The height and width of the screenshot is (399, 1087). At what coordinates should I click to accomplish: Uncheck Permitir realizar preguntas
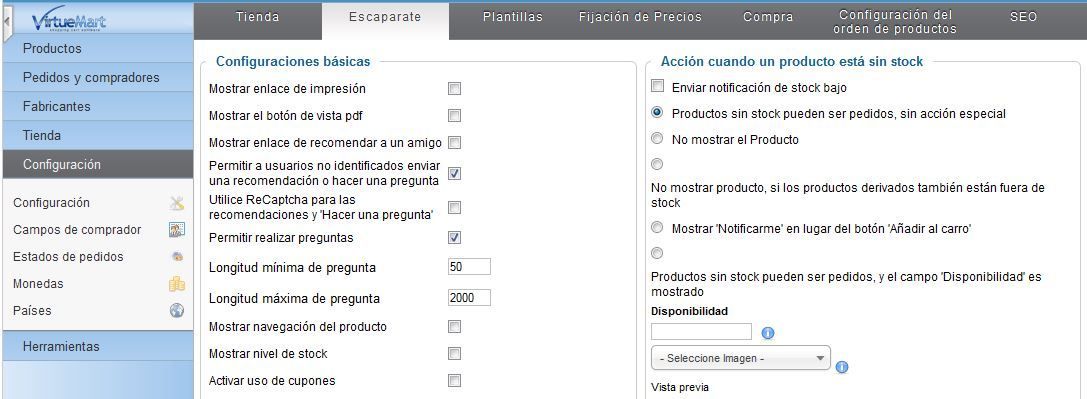454,238
